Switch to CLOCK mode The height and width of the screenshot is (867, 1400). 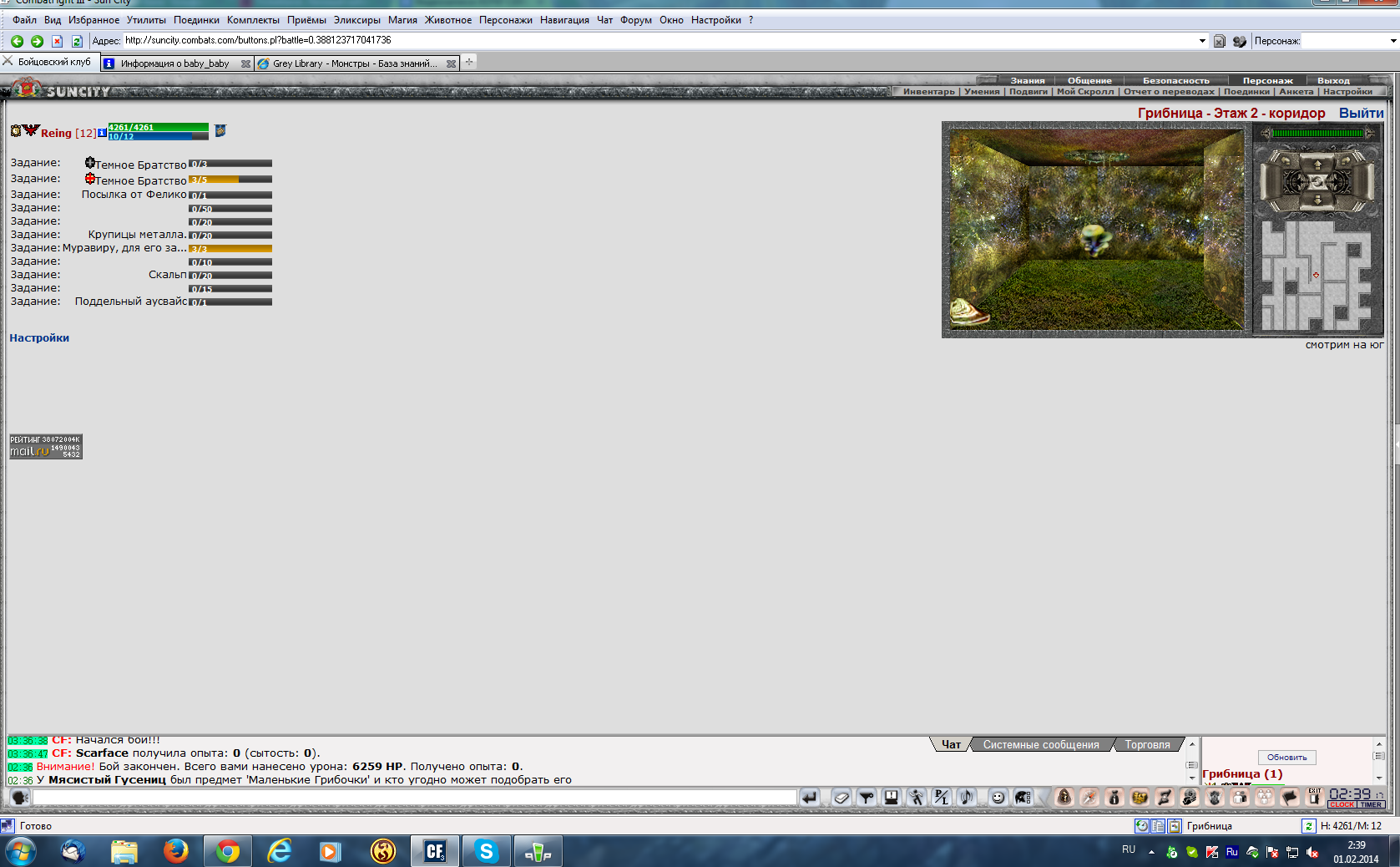tap(1342, 805)
